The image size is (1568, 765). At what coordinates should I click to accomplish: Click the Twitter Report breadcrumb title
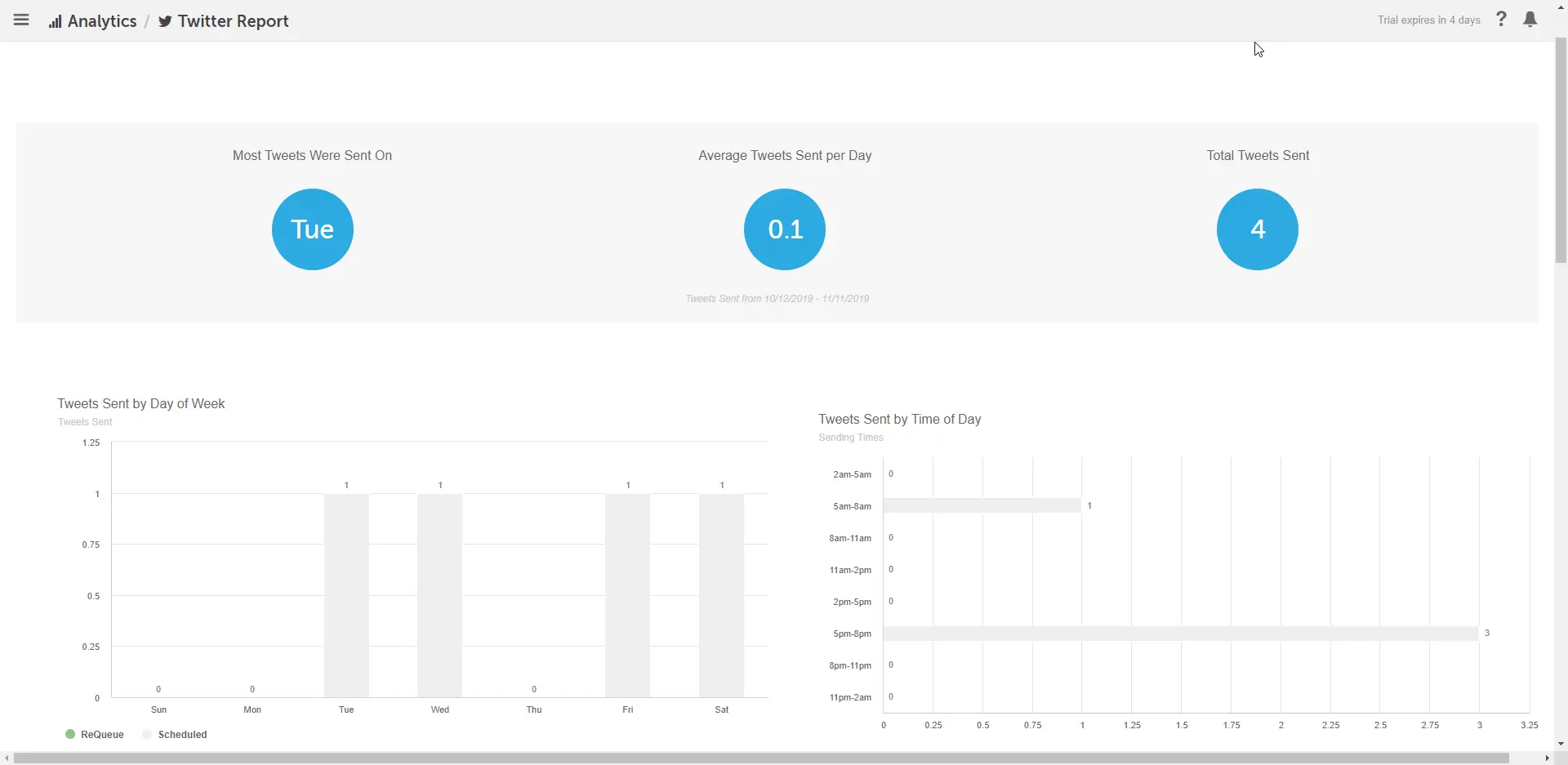coord(233,21)
